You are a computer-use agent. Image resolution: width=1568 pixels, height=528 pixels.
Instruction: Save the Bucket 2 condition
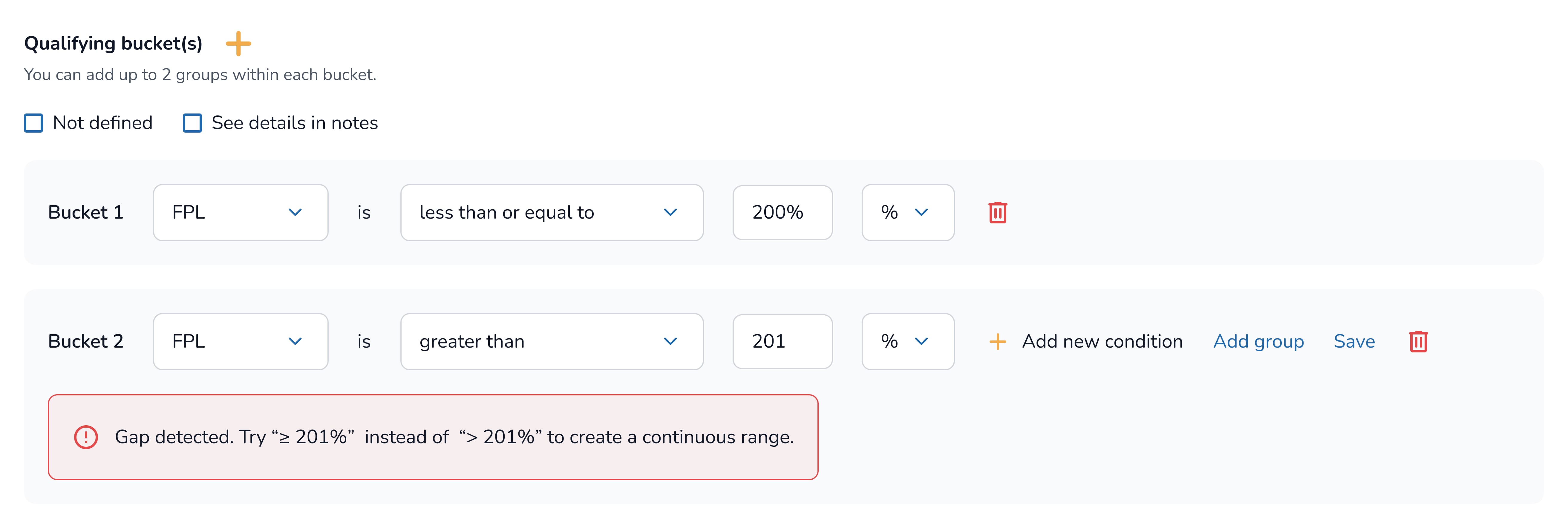pos(1354,342)
